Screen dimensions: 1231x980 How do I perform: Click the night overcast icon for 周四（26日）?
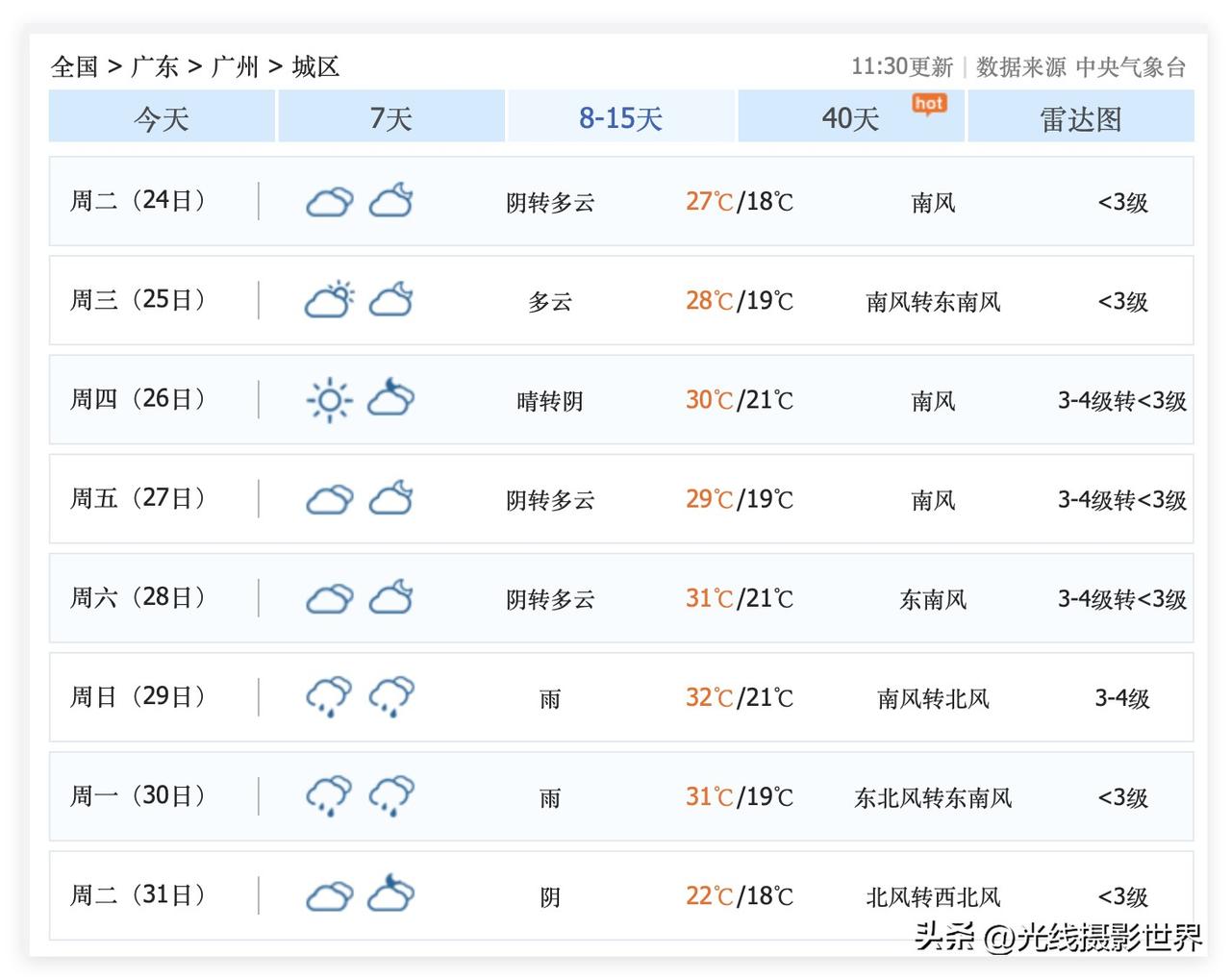click(391, 397)
